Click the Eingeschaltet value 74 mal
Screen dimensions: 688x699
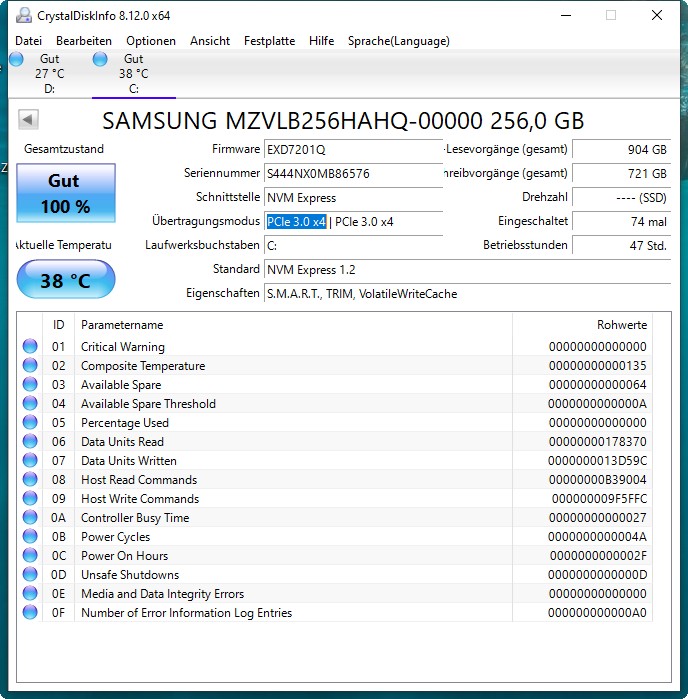pos(622,222)
